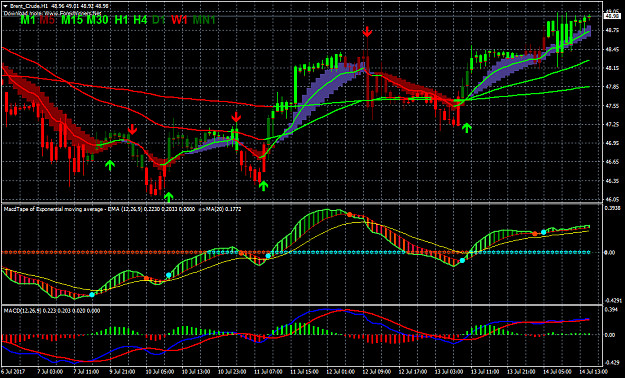
Task: Click the 14 Jul 13:00 time label
Action: click(594, 372)
